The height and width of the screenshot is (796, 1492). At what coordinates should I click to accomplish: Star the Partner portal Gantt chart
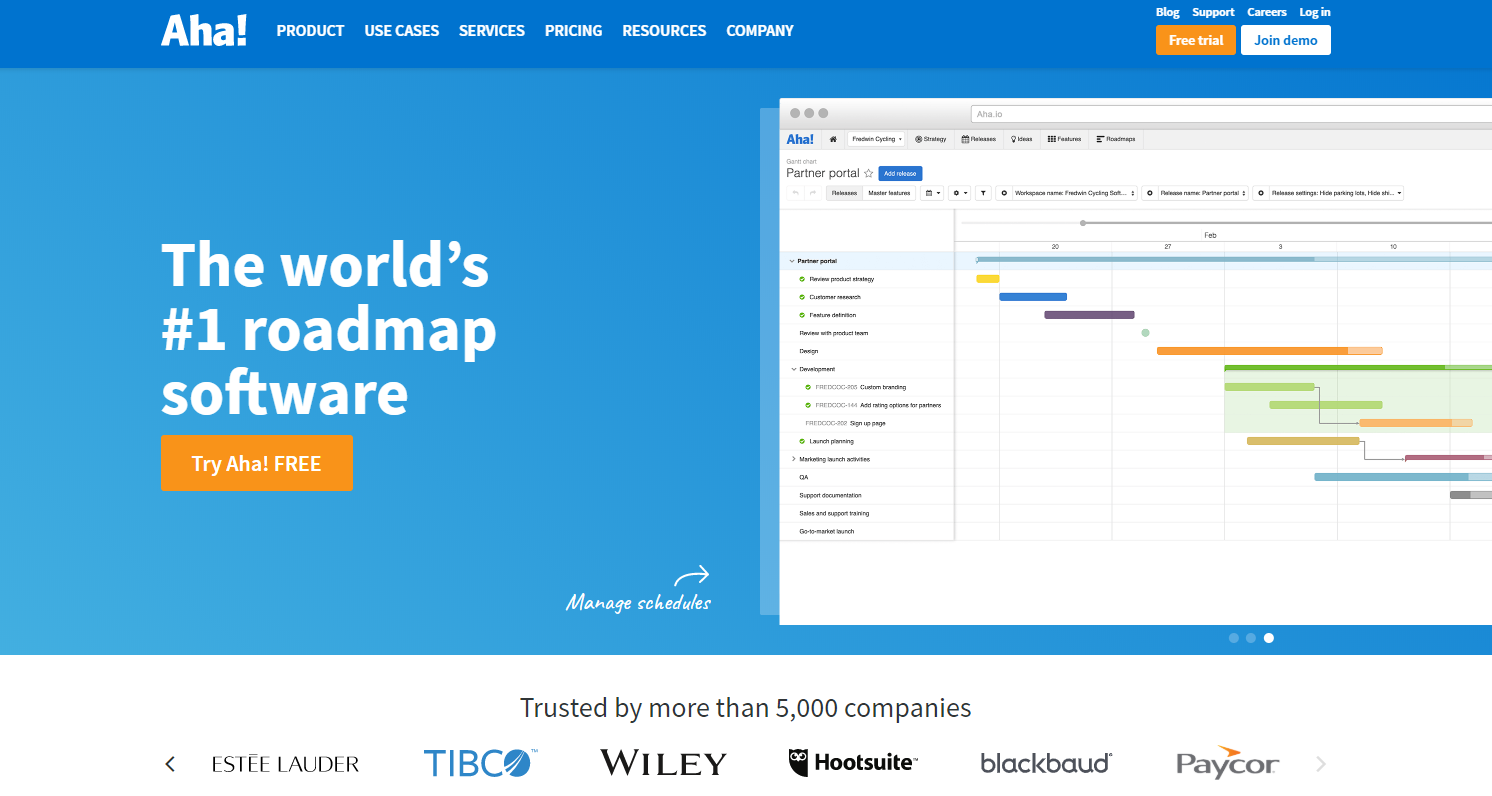click(x=869, y=173)
